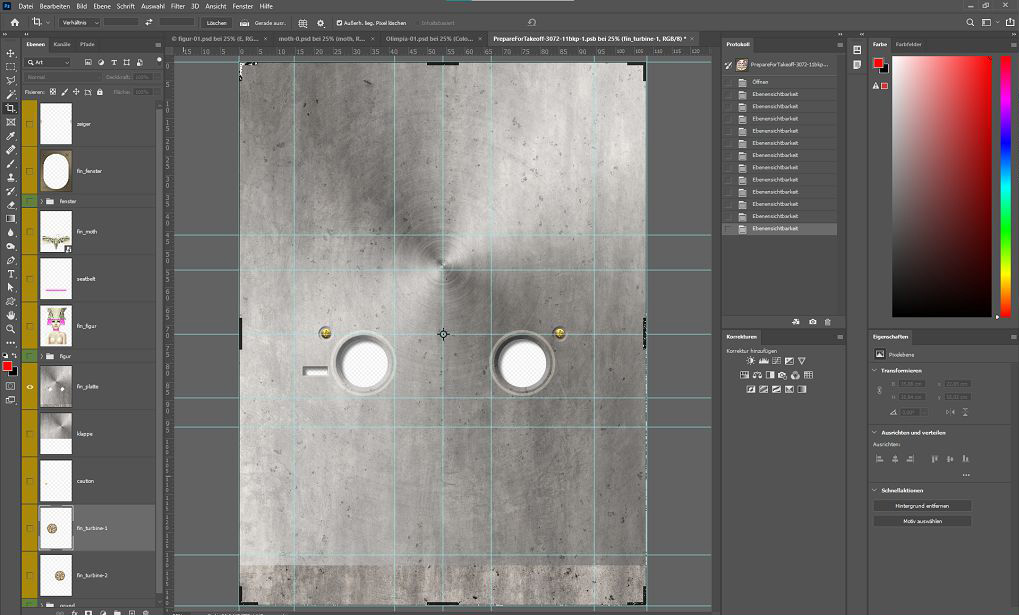Select the Pen tool
The width and height of the screenshot is (1019, 615).
coord(10,260)
